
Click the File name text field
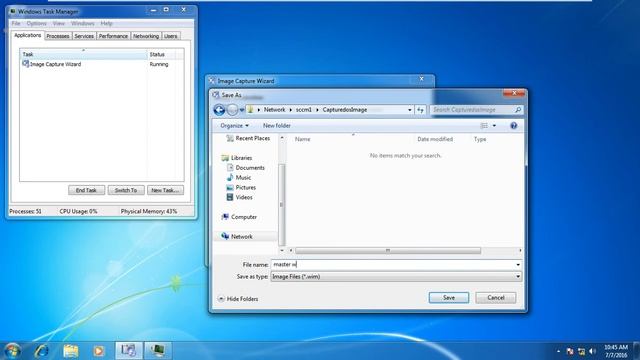tap(393, 264)
